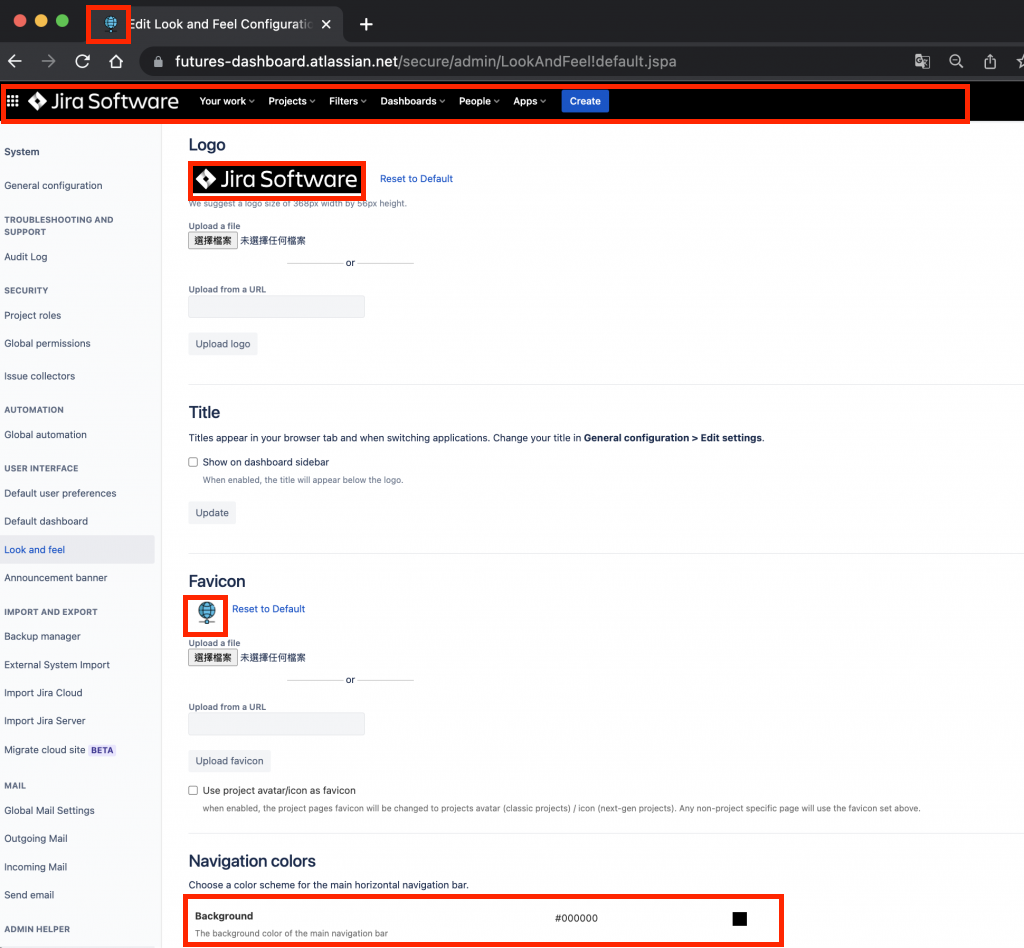Click the System heading in sidebar
The image size is (1024, 948).
(x=22, y=151)
